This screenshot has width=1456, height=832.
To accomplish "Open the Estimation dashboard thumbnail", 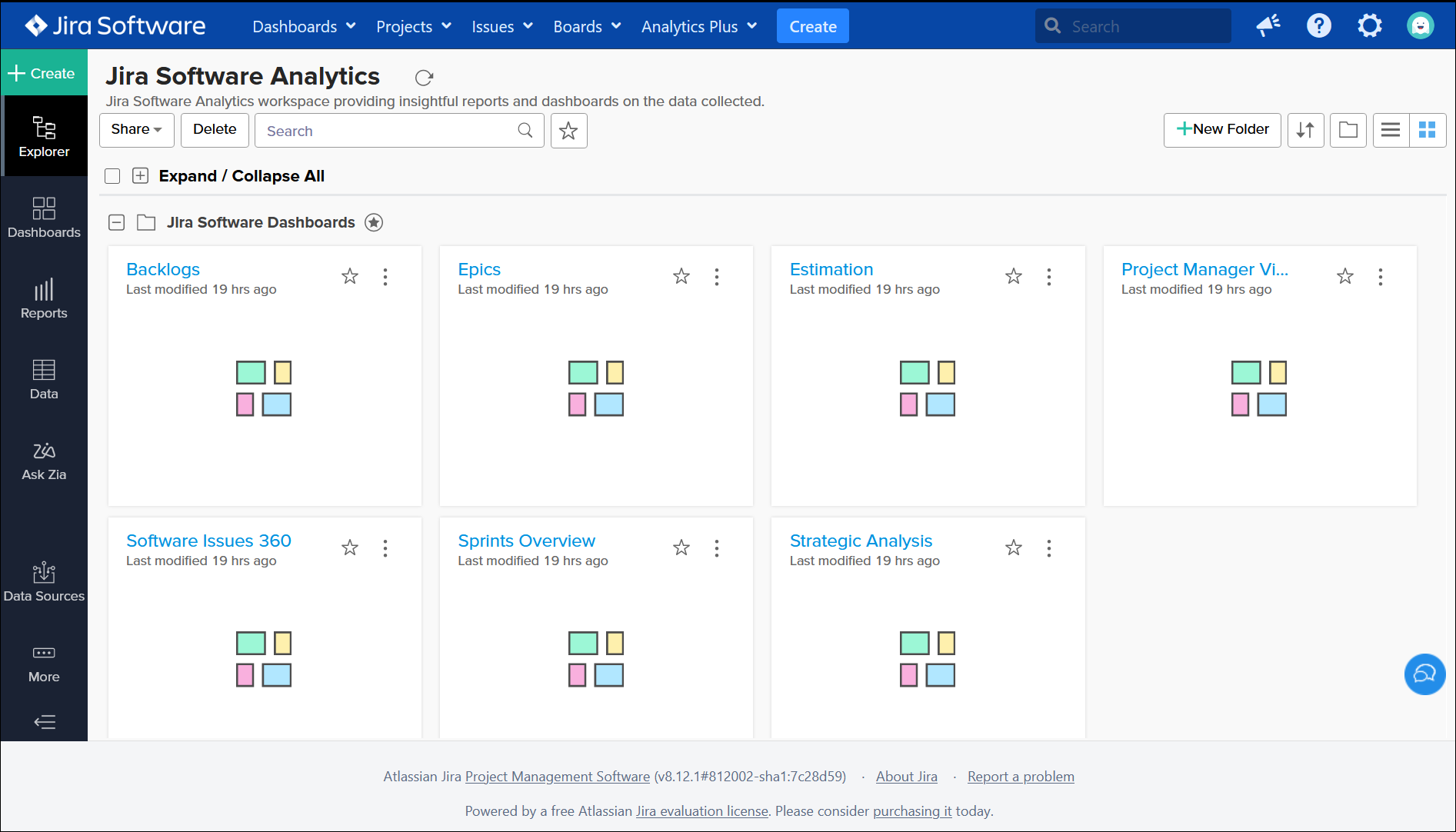I will click(x=927, y=388).
